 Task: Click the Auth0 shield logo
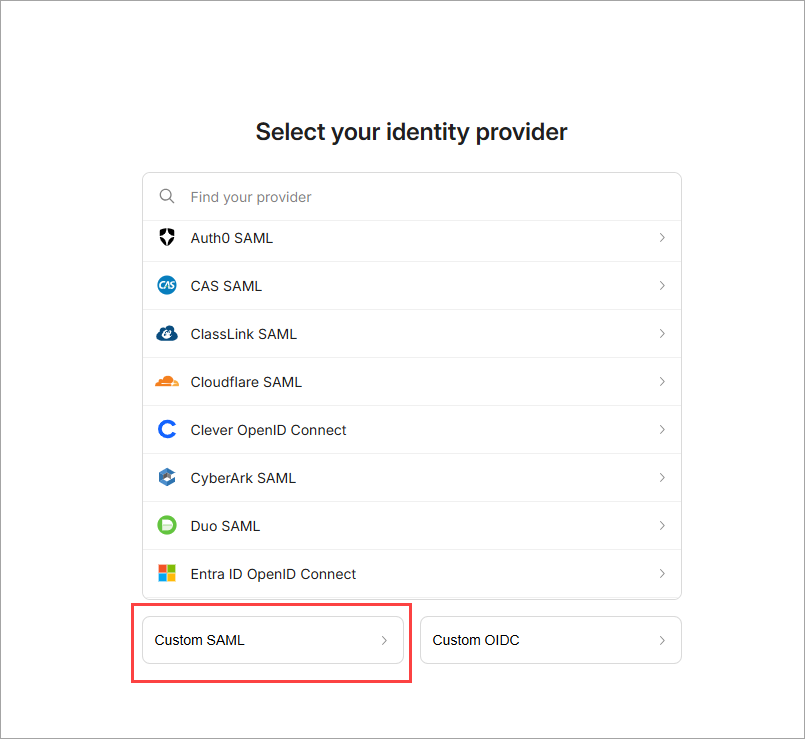(167, 237)
